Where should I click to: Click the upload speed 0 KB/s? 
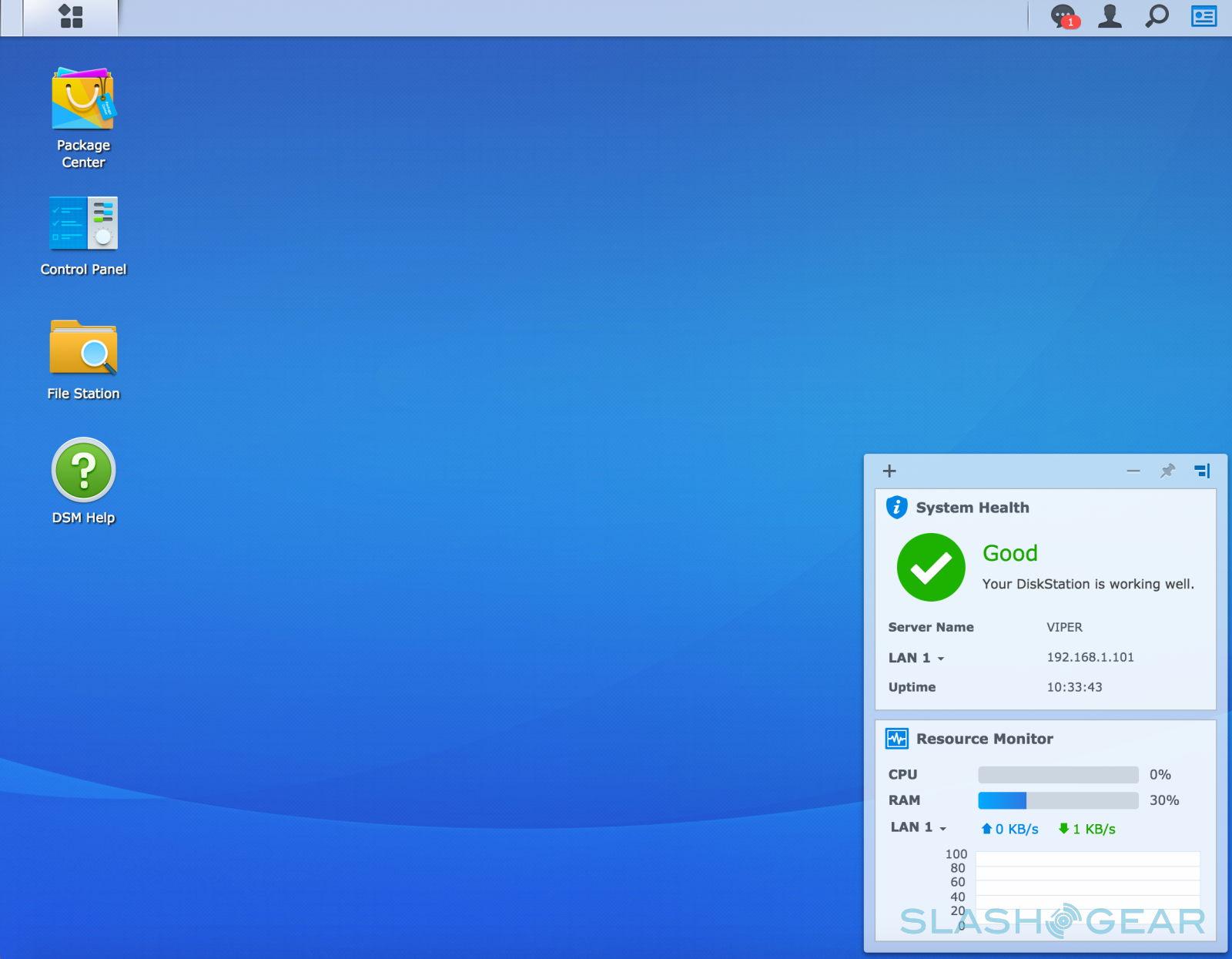pos(1009,829)
